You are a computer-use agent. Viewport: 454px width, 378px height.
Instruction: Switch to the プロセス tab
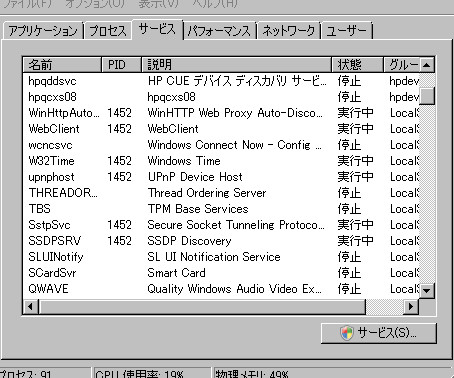point(108,31)
